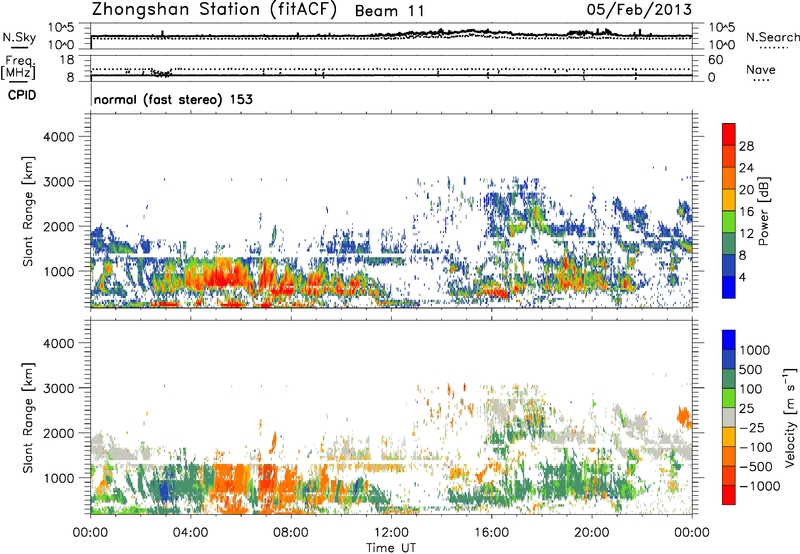Click the 'Slant Range [km]' label of power panel
Viewport: 800px width, 554px height.
(28, 211)
